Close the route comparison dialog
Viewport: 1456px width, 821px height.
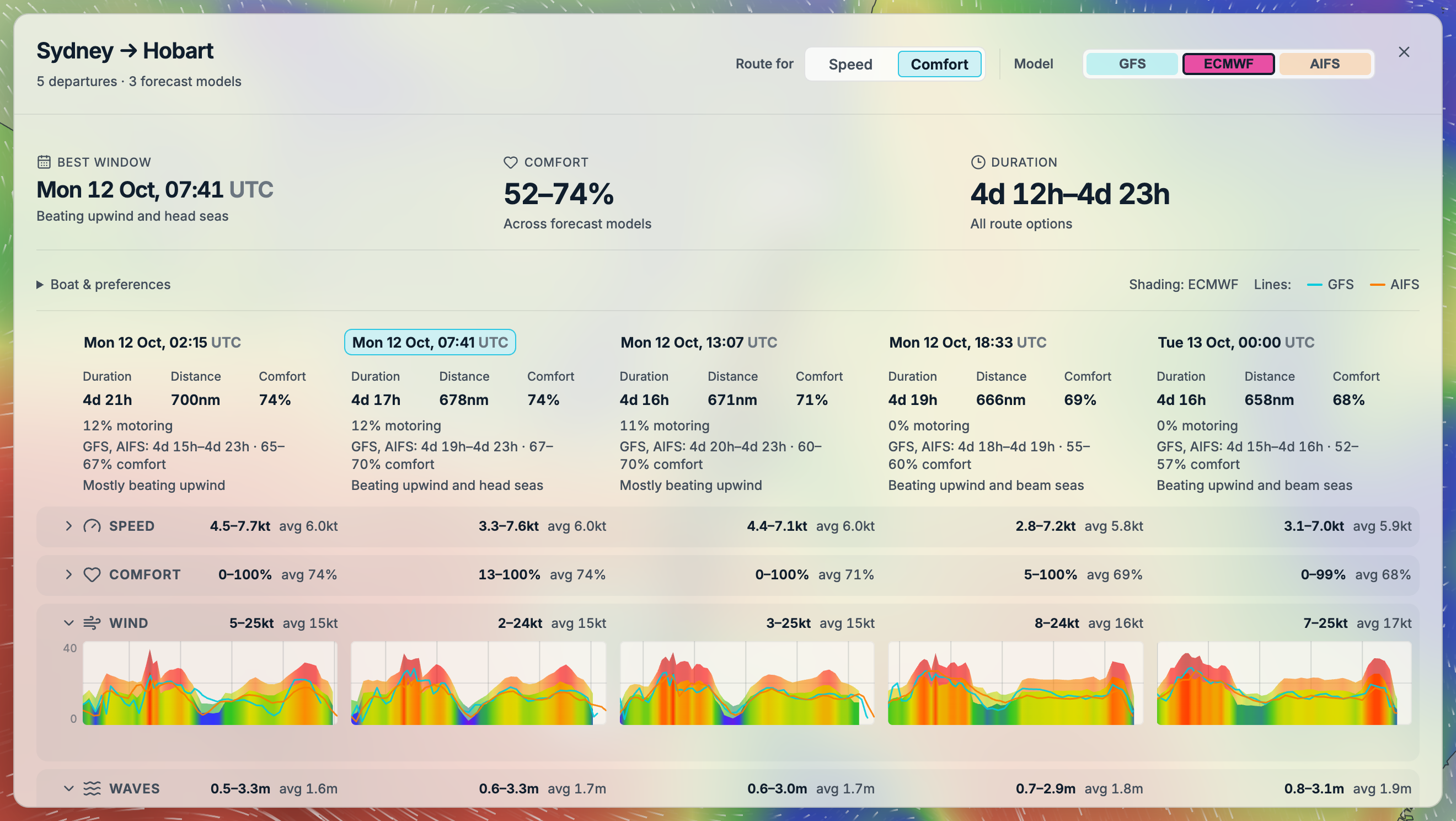pos(1404,52)
